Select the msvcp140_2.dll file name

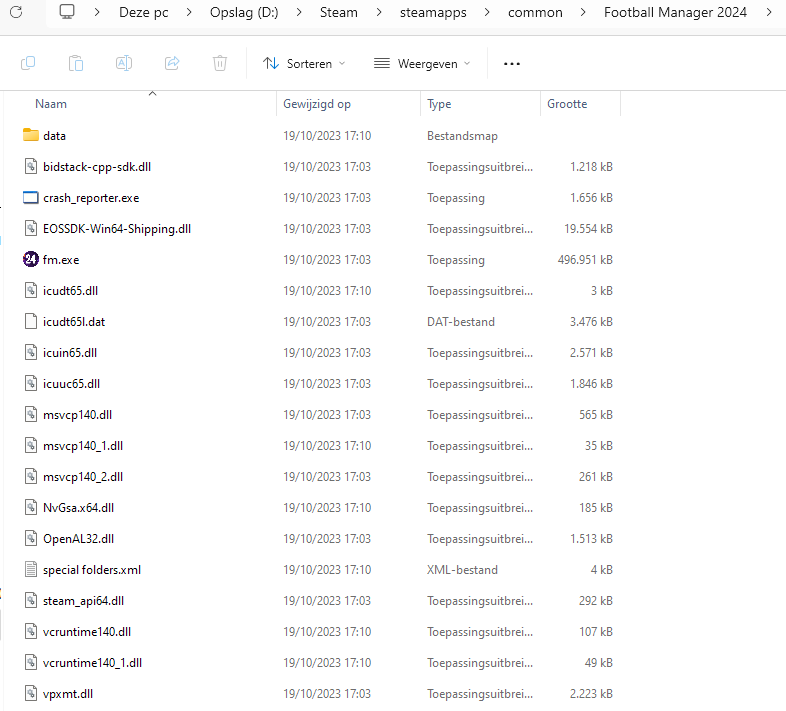point(83,477)
